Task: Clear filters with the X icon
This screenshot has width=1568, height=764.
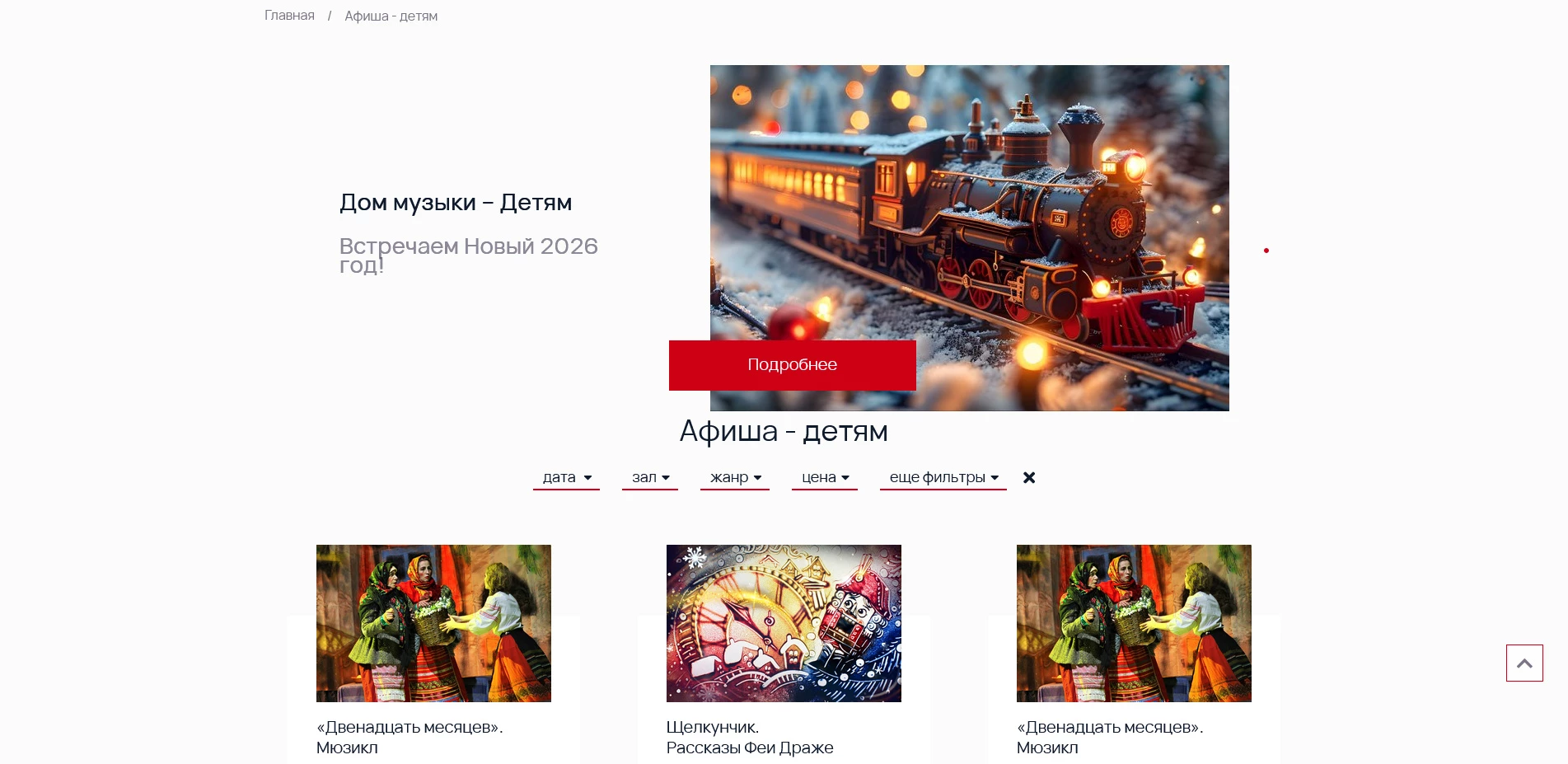Action: pos(1029,477)
